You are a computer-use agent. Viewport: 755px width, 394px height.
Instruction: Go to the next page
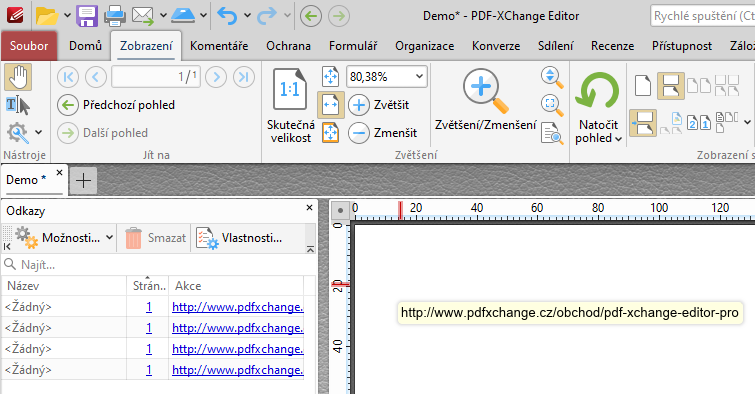(x=216, y=77)
